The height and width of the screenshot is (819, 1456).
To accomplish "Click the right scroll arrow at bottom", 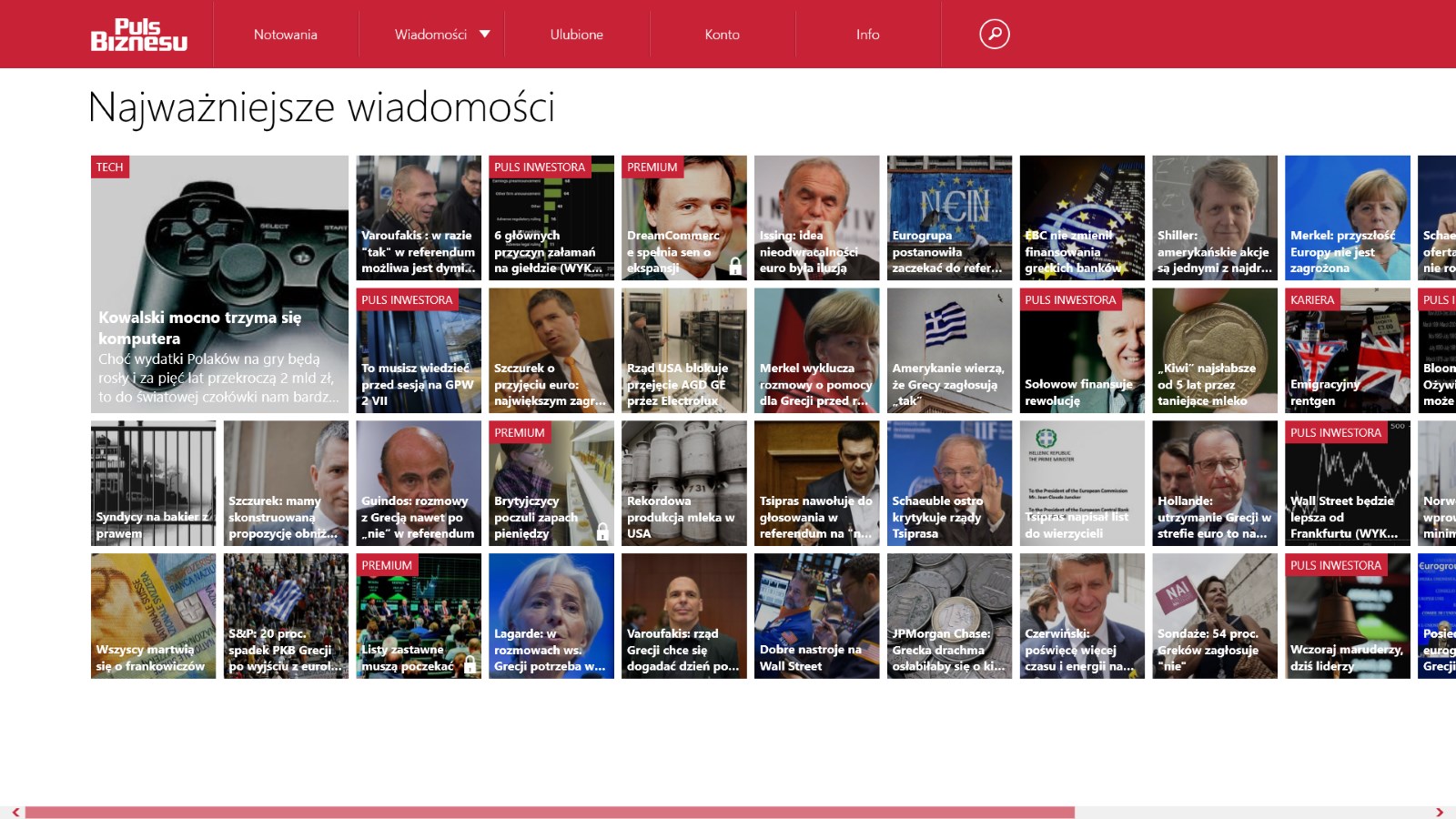I will point(1440,812).
